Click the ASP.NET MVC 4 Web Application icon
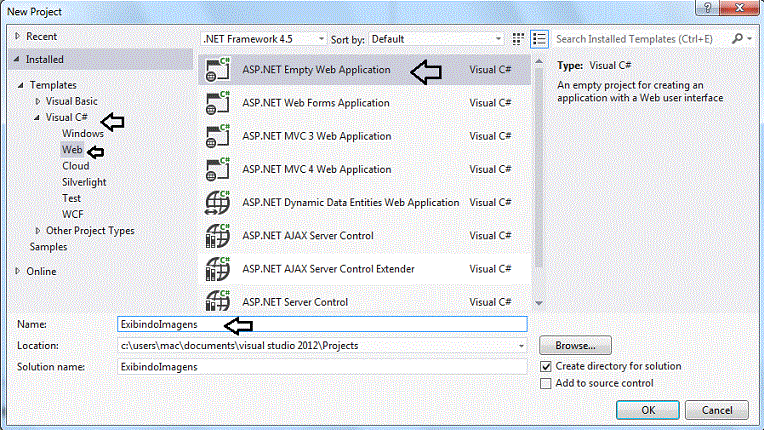The width and height of the screenshot is (764, 430). tap(217, 169)
